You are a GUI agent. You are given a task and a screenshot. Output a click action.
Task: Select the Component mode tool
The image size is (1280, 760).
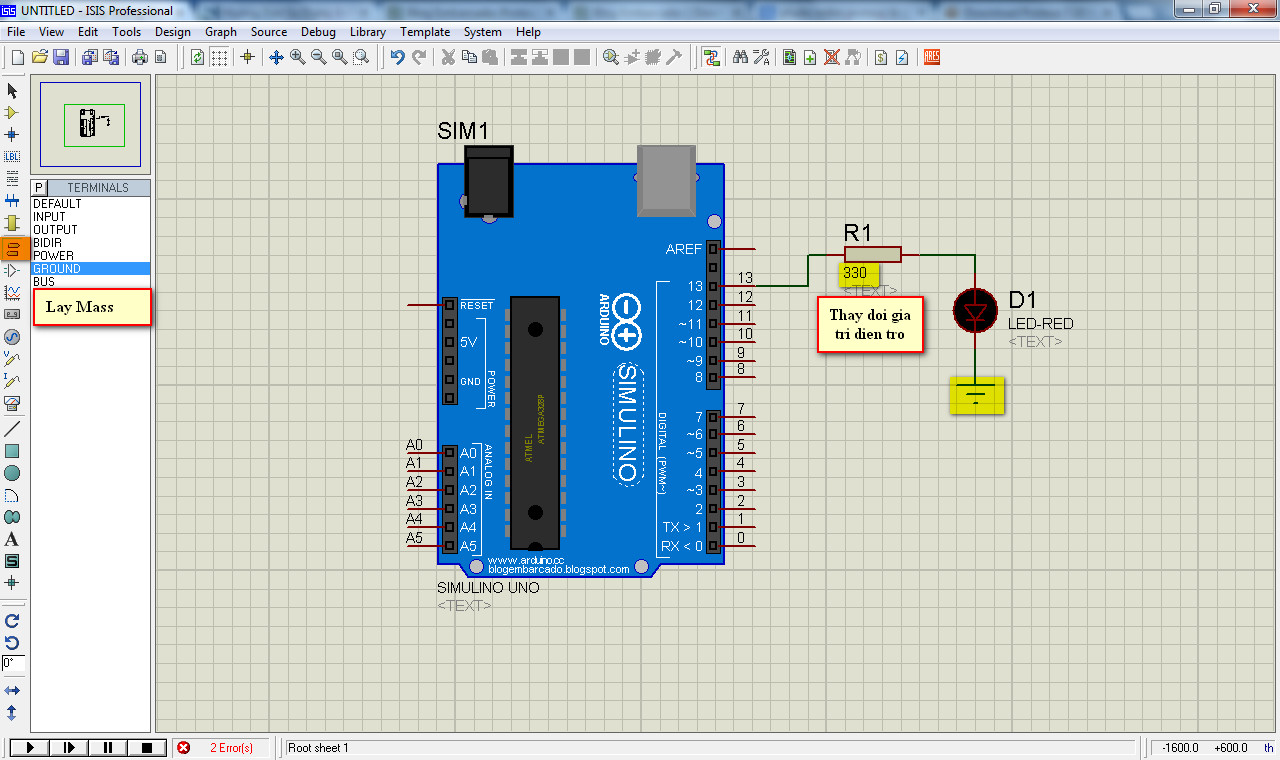12,113
